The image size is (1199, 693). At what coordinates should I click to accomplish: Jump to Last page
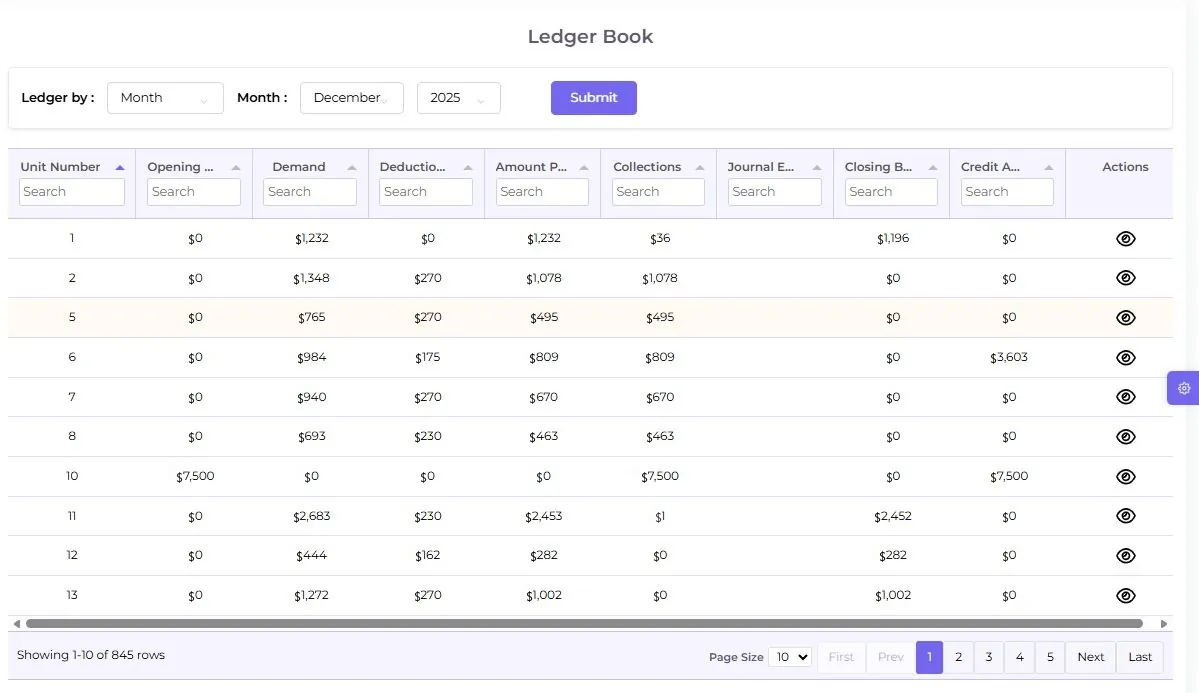pyautogui.click(x=1140, y=657)
